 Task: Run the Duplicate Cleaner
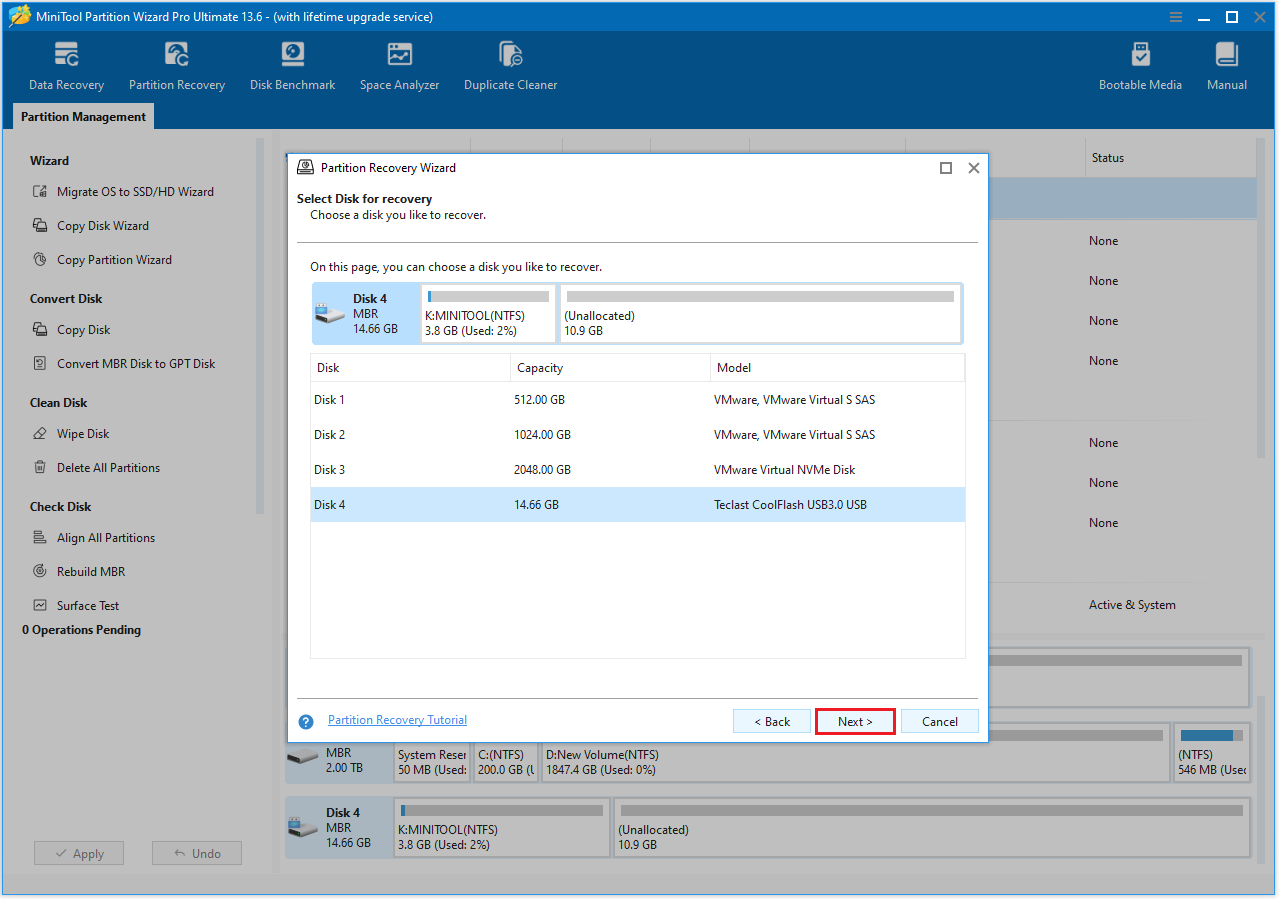tap(510, 66)
